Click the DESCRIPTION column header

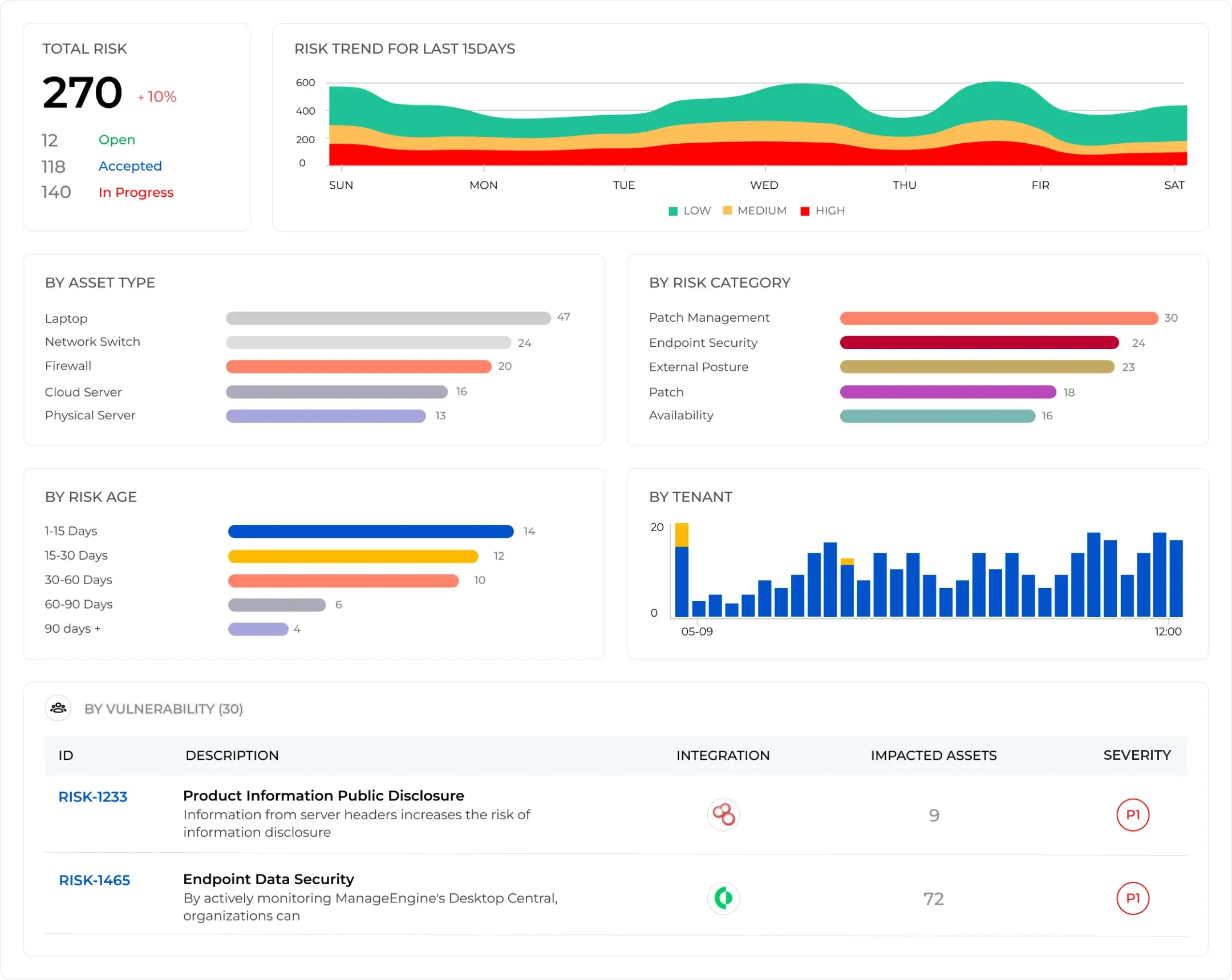232,755
